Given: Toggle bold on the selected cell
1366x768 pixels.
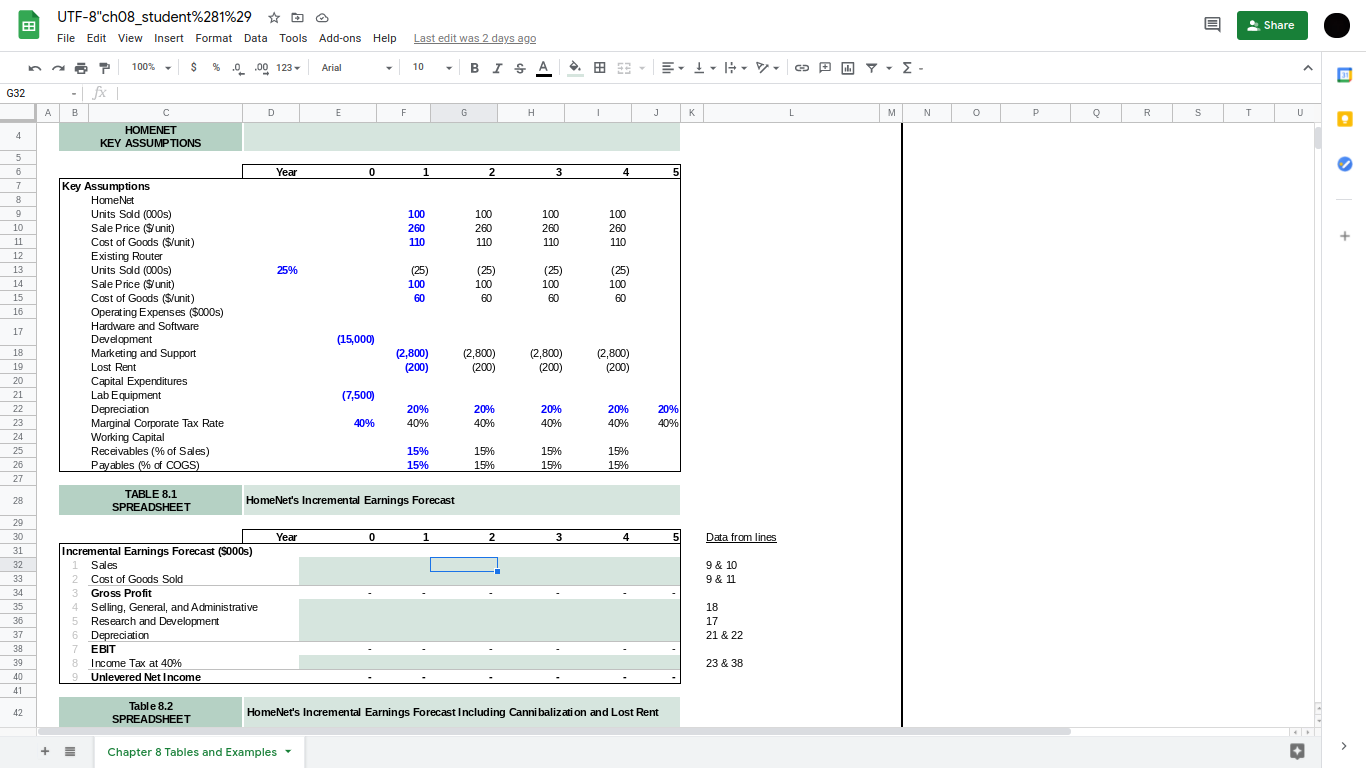Looking at the screenshot, I should point(474,67).
